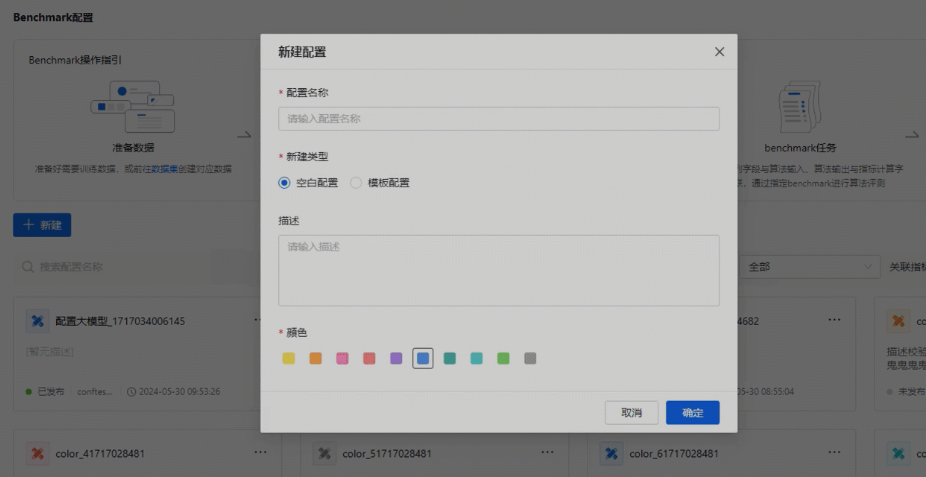The height and width of the screenshot is (477, 926).
Task: Click the 准备数据 illustration icon
Action: click(x=133, y=107)
